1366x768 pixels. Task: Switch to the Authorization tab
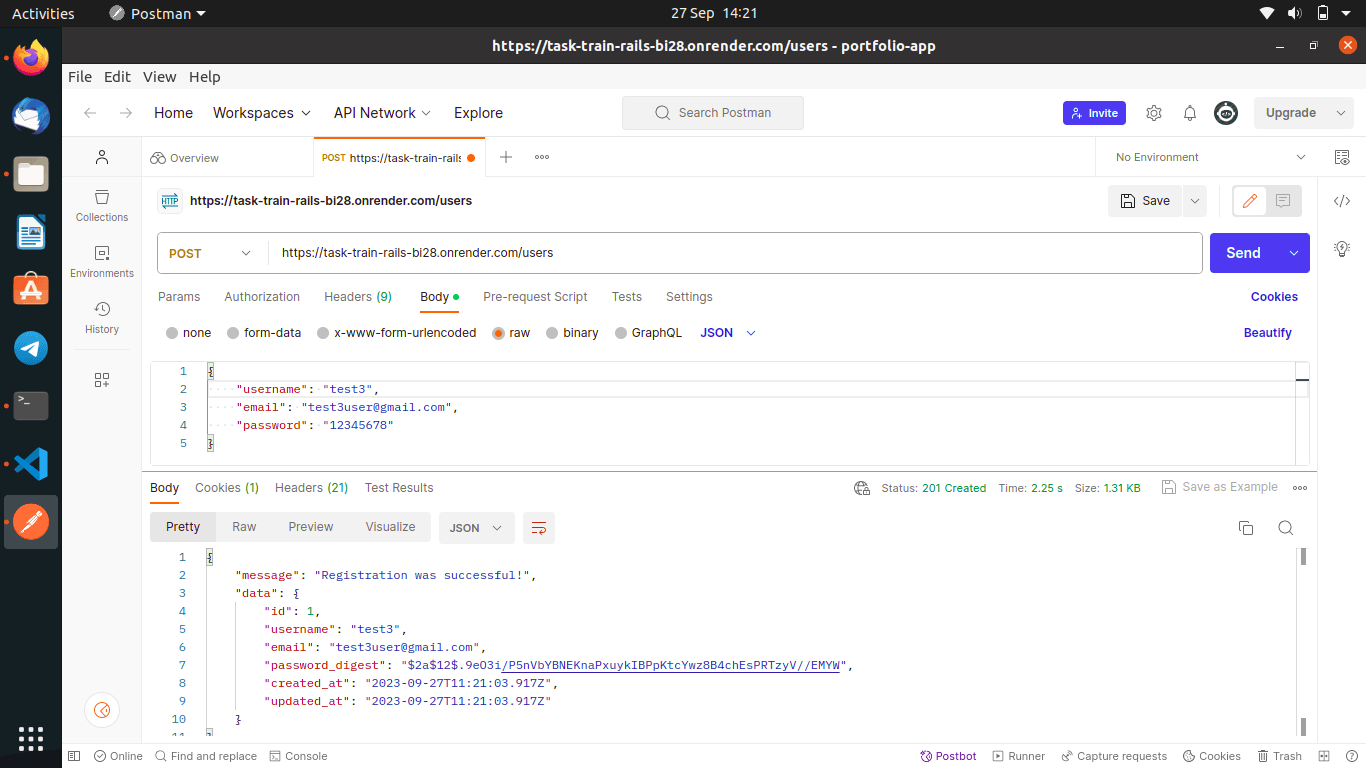[262, 297]
